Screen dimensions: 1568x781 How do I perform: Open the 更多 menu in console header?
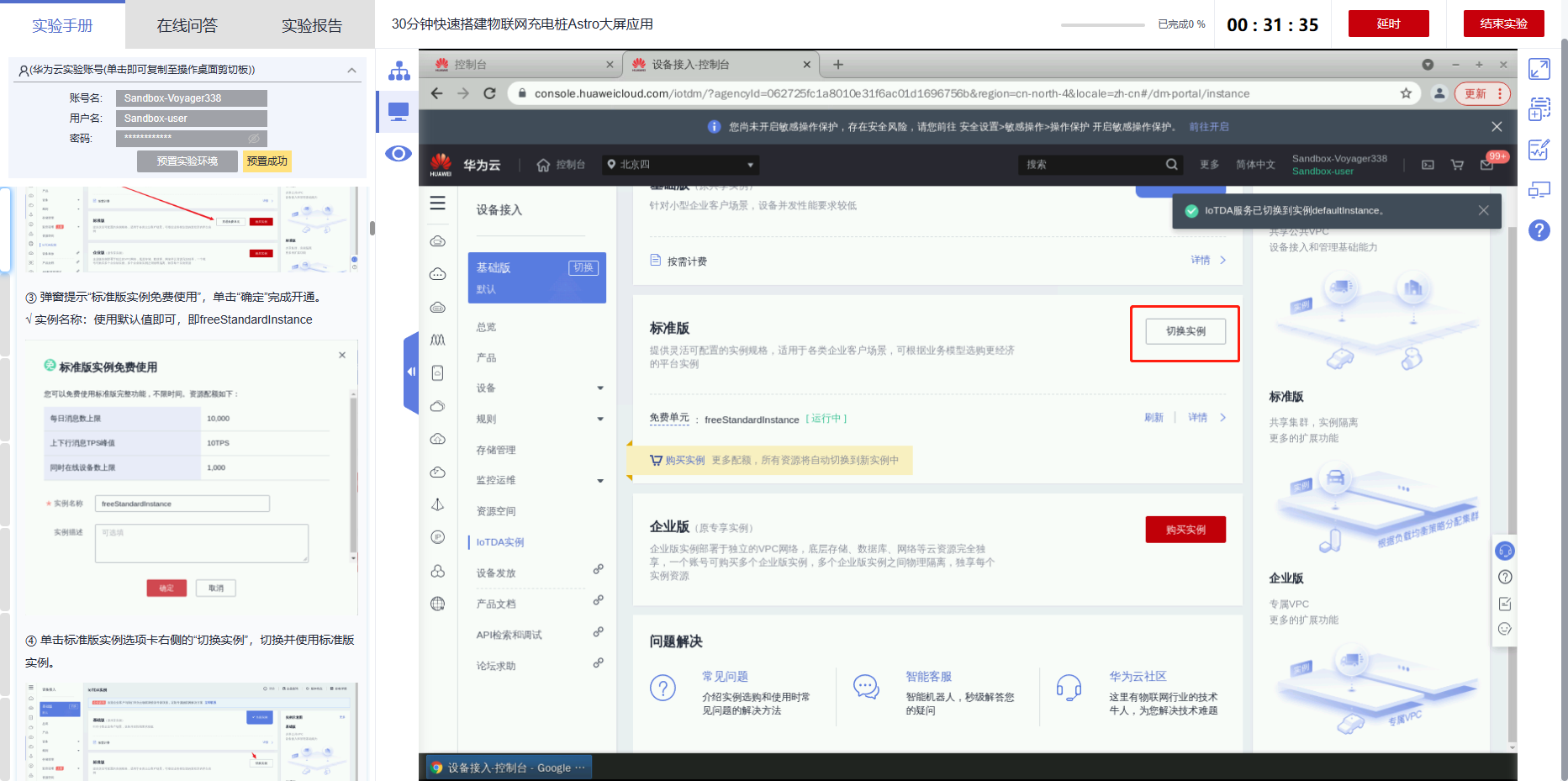[x=1209, y=165]
